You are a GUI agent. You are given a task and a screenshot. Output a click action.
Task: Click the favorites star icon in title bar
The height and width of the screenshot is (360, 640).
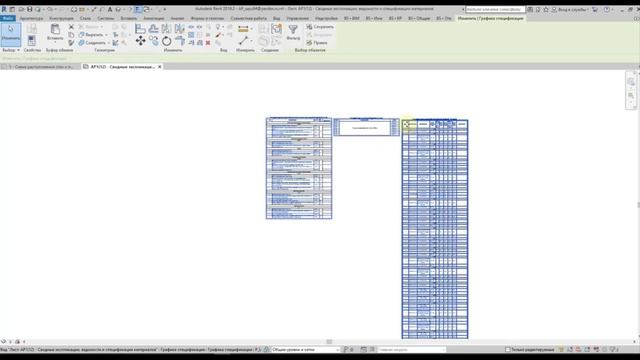tap(546, 9)
